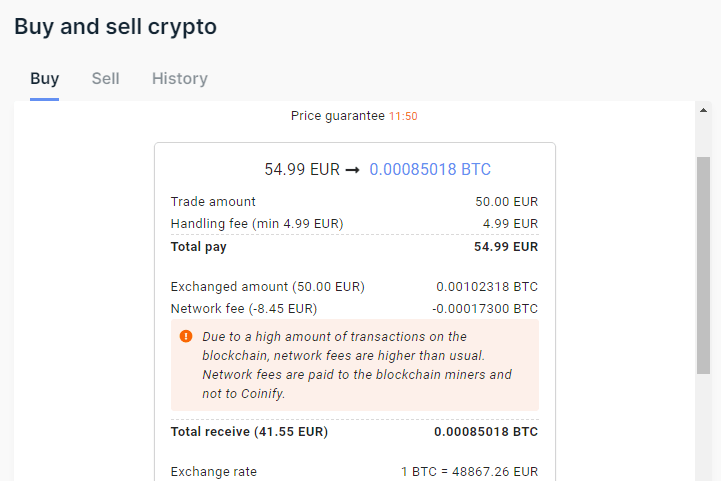This screenshot has height=481, width=721.
Task: Click the Total receive (41.55 EUR) label
Action: (249, 432)
